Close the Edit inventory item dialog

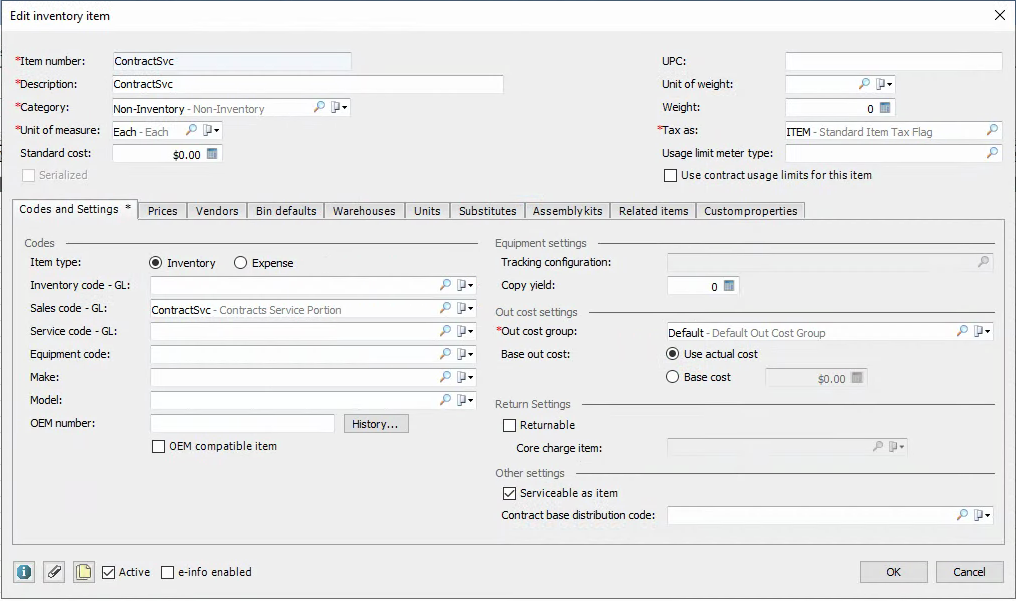[1000, 16]
